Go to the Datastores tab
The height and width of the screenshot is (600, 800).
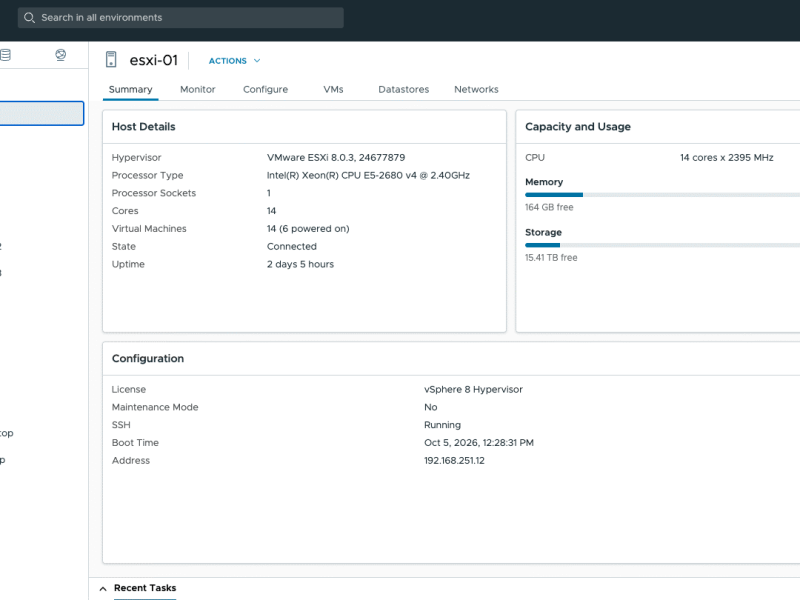tap(404, 89)
